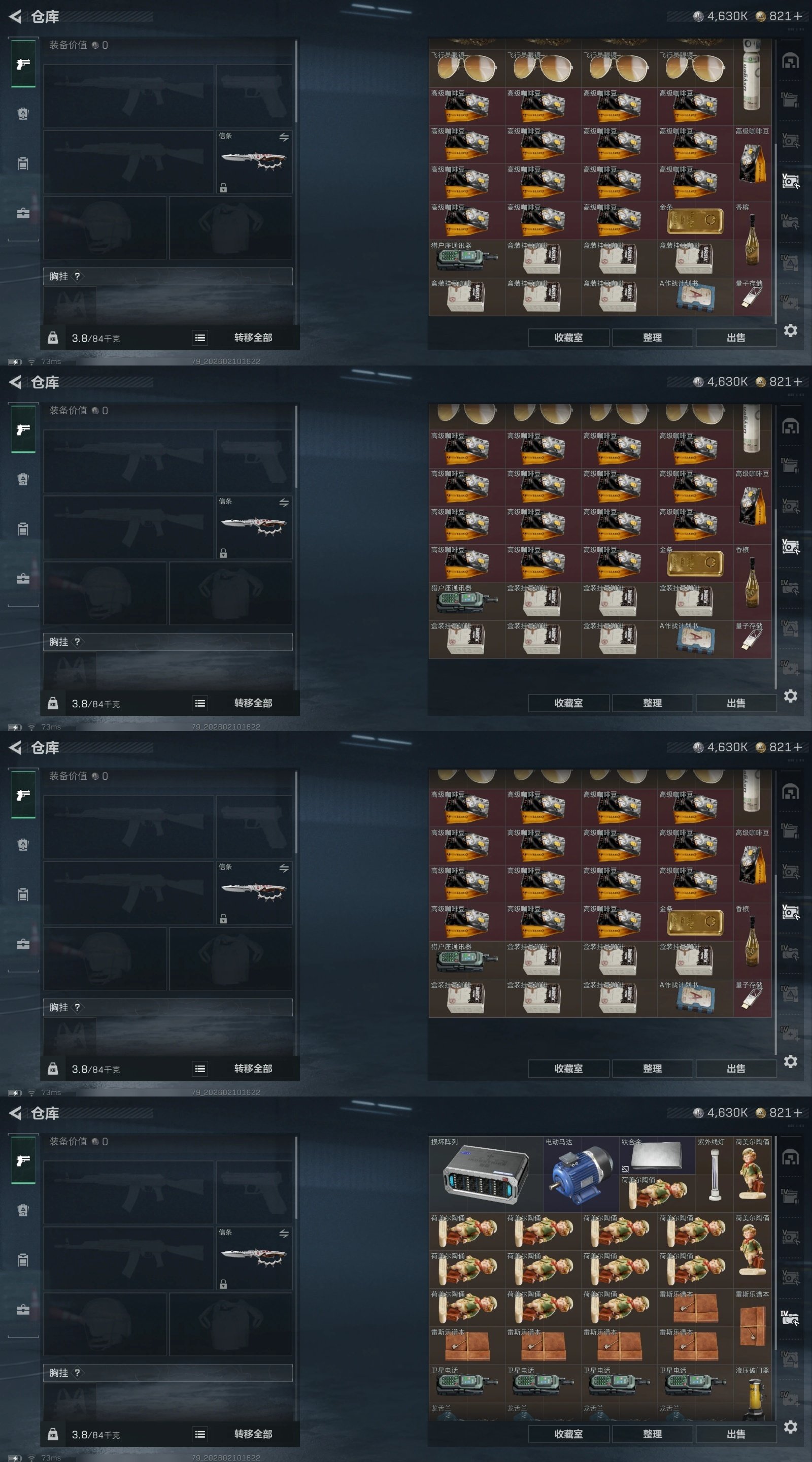812x1462 pixels.
Task: Toggle list view beside 转移全部 in bottom screenshot
Action: coord(200,1434)
